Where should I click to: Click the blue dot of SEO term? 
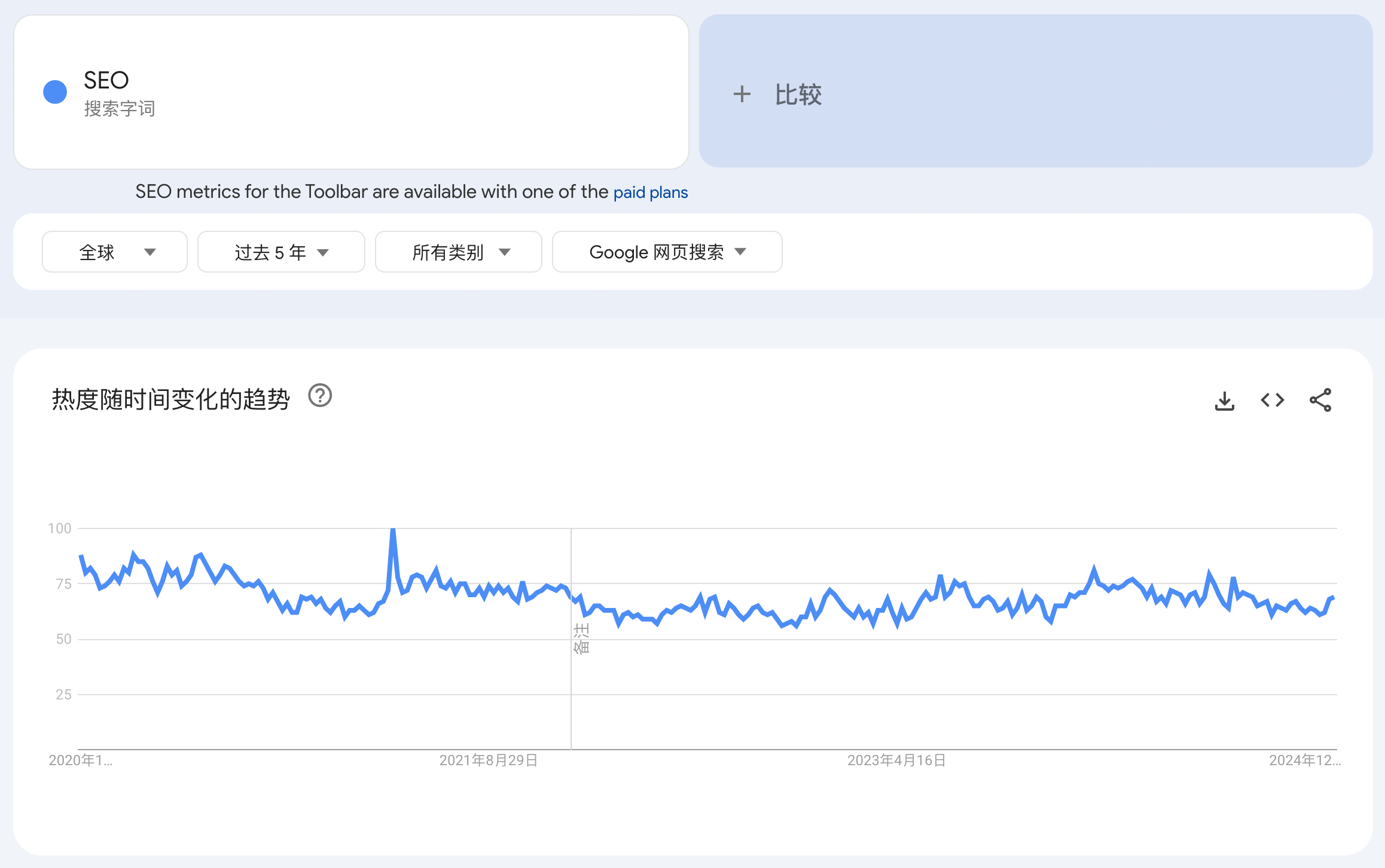55,92
